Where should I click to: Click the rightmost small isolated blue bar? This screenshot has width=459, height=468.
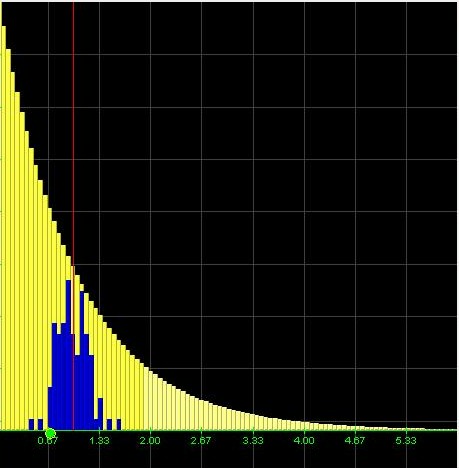coord(119,424)
